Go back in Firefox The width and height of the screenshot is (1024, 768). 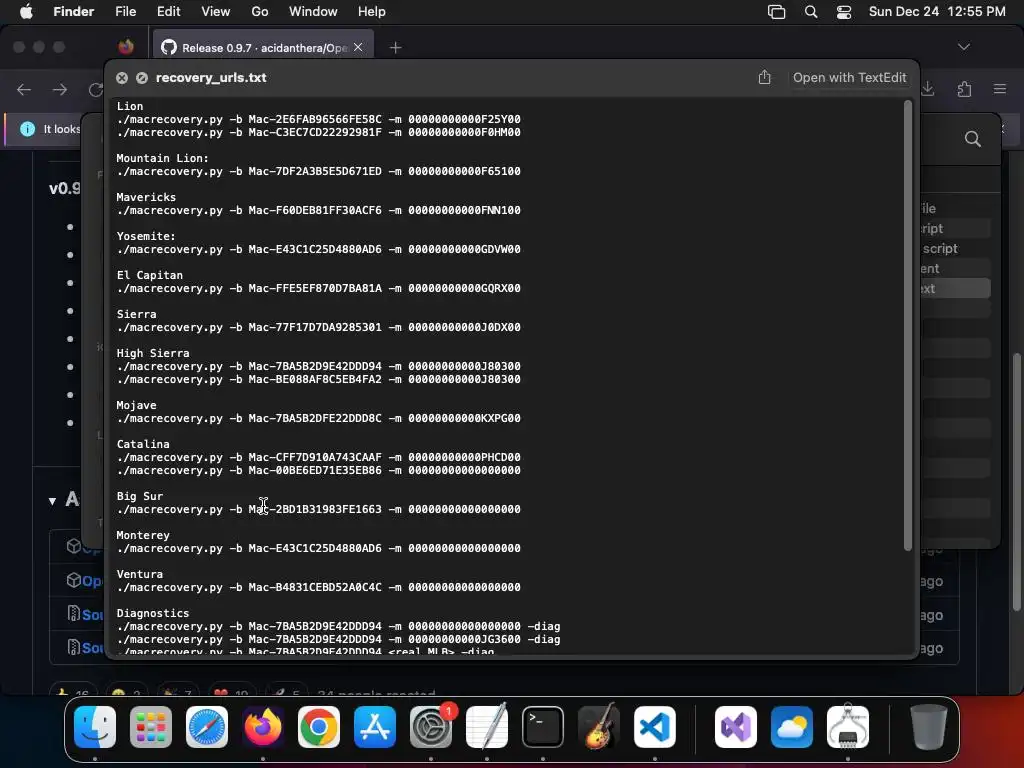[x=24, y=89]
